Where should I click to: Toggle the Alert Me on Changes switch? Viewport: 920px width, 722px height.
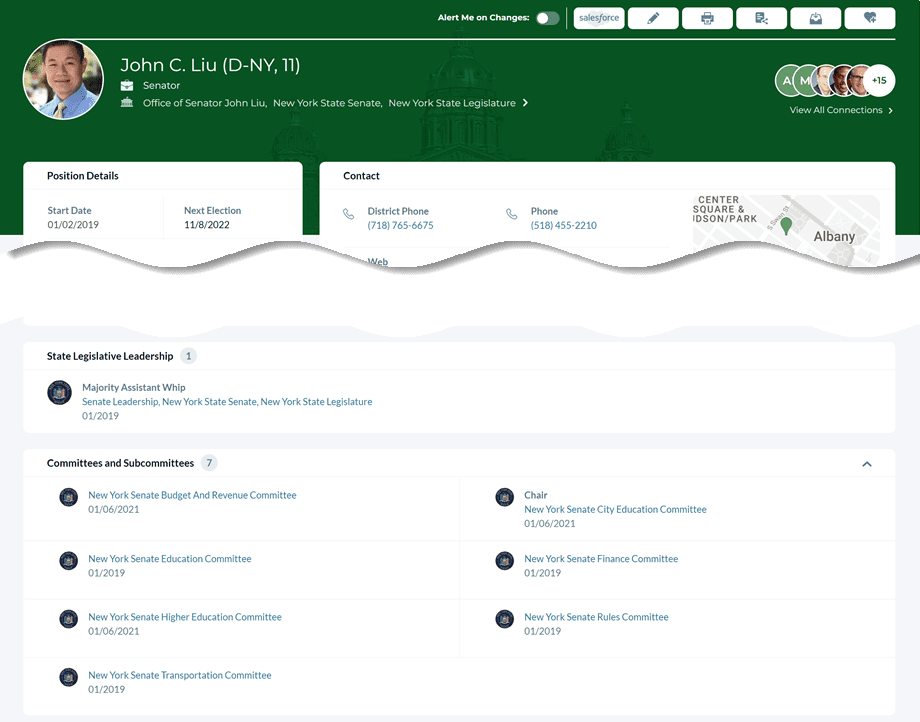tap(547, 18)
